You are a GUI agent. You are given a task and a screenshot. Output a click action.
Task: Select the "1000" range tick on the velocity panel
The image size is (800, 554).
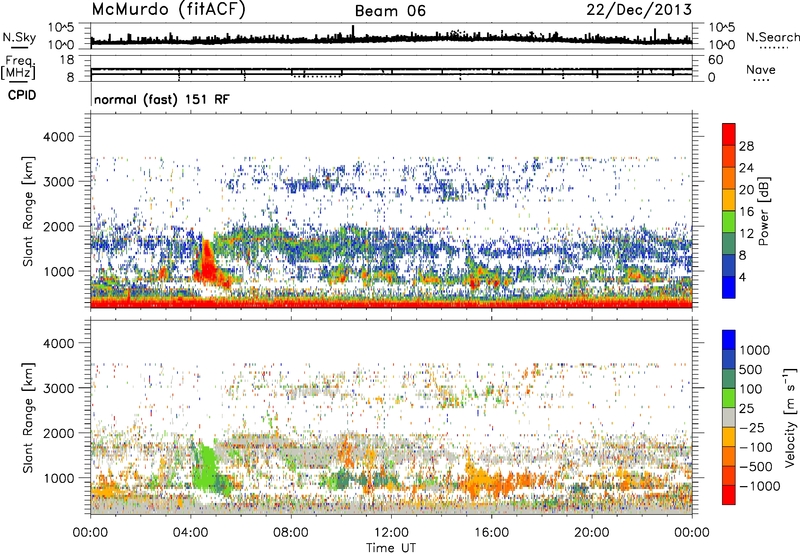tap(59, 478)
